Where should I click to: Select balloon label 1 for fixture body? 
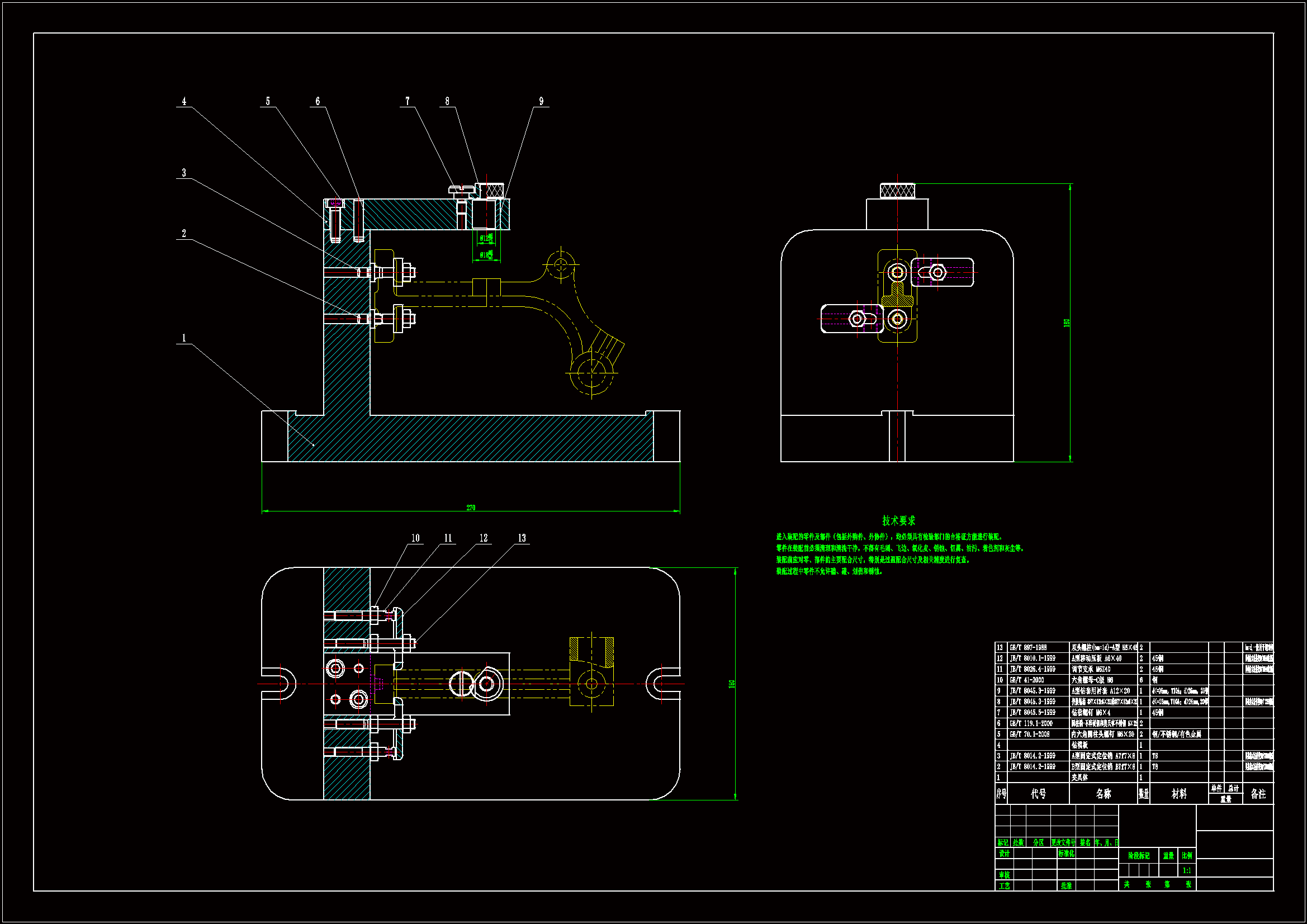pyautogui.click(x=184, y=338)
